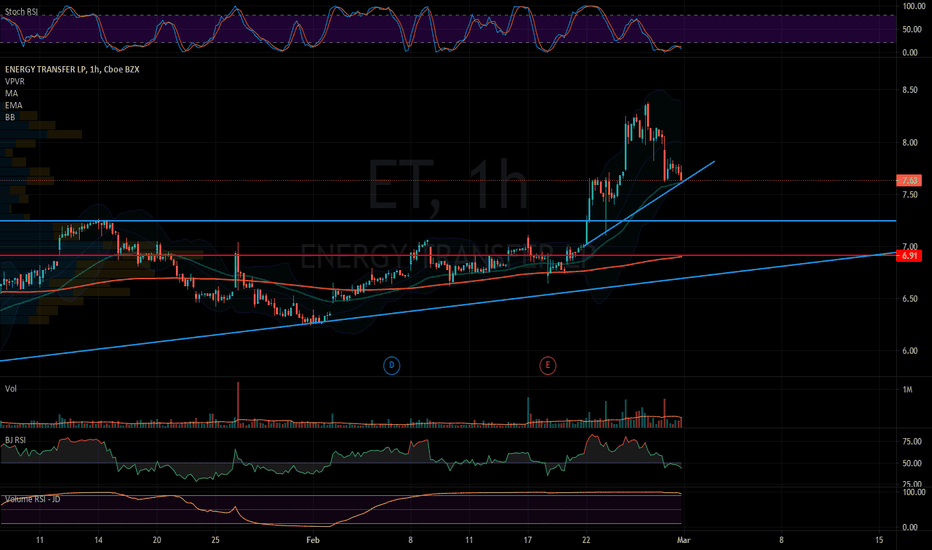Click the 20 date on time axis

coord(157,540)
